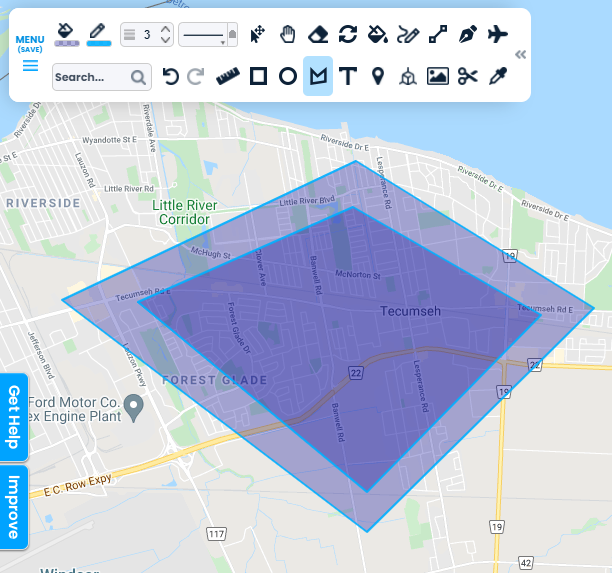
Task: Click the rotate/refresh arrows icon
Action: (348, 35)
